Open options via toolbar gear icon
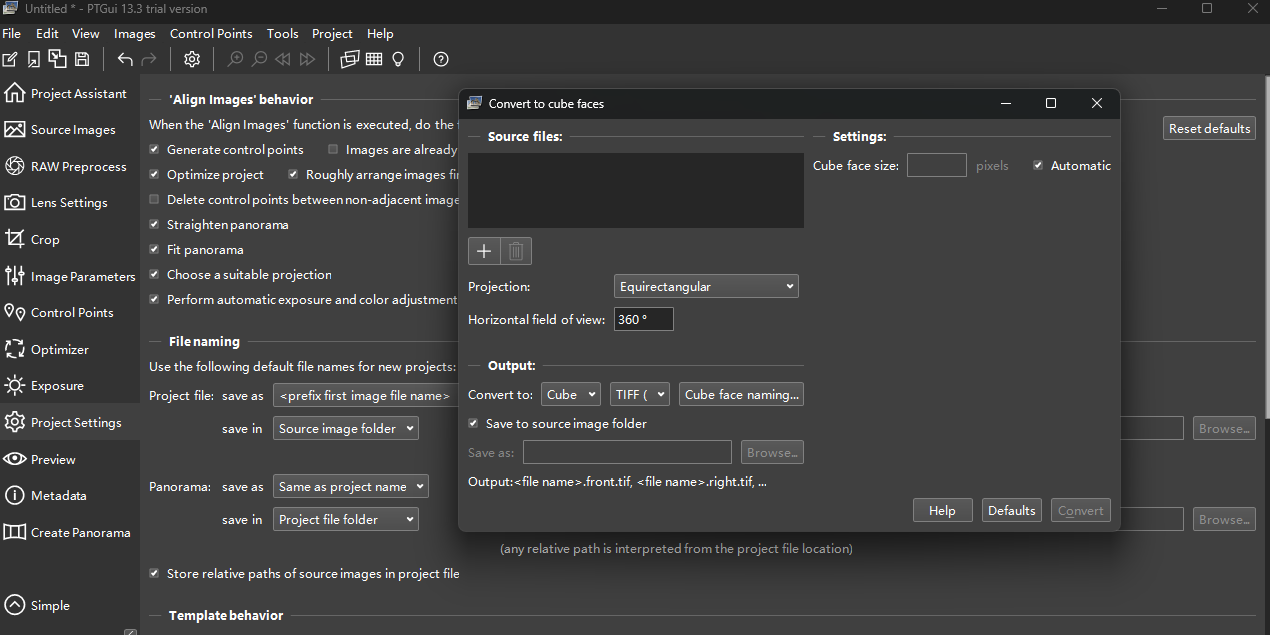Image resolution: width=1270 pixels, height=635 pixels. coord(192,59)
